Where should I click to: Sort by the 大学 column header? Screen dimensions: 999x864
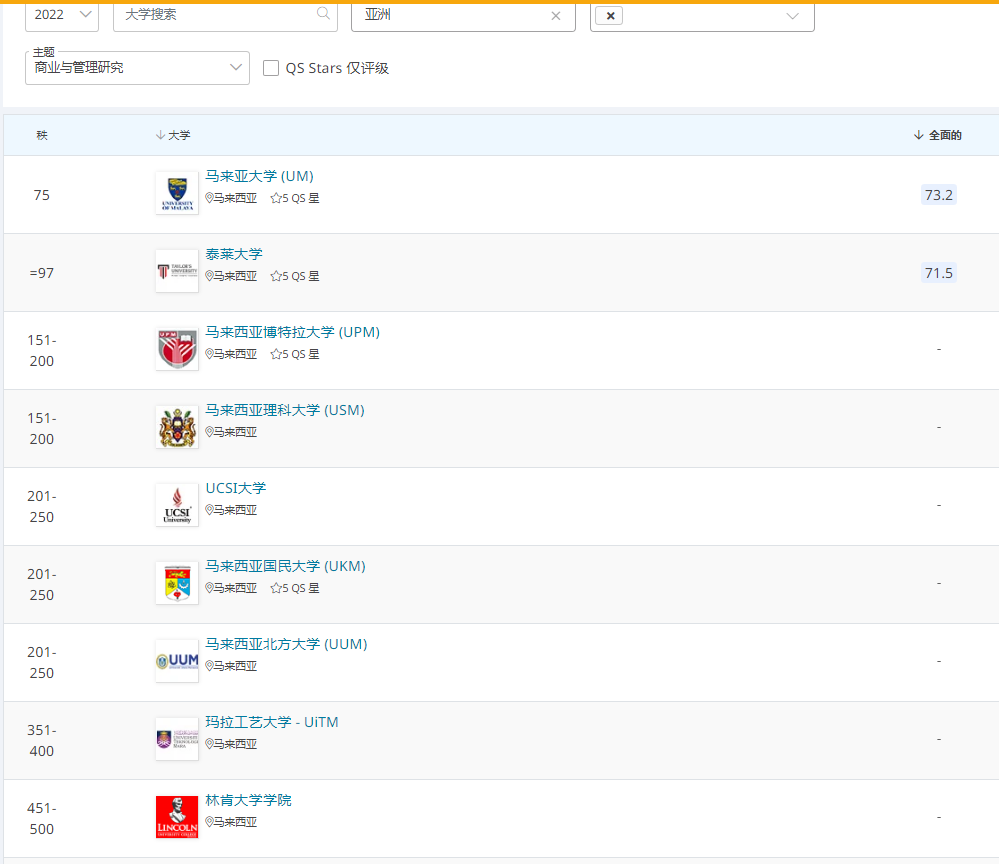(x=173, y=135)
